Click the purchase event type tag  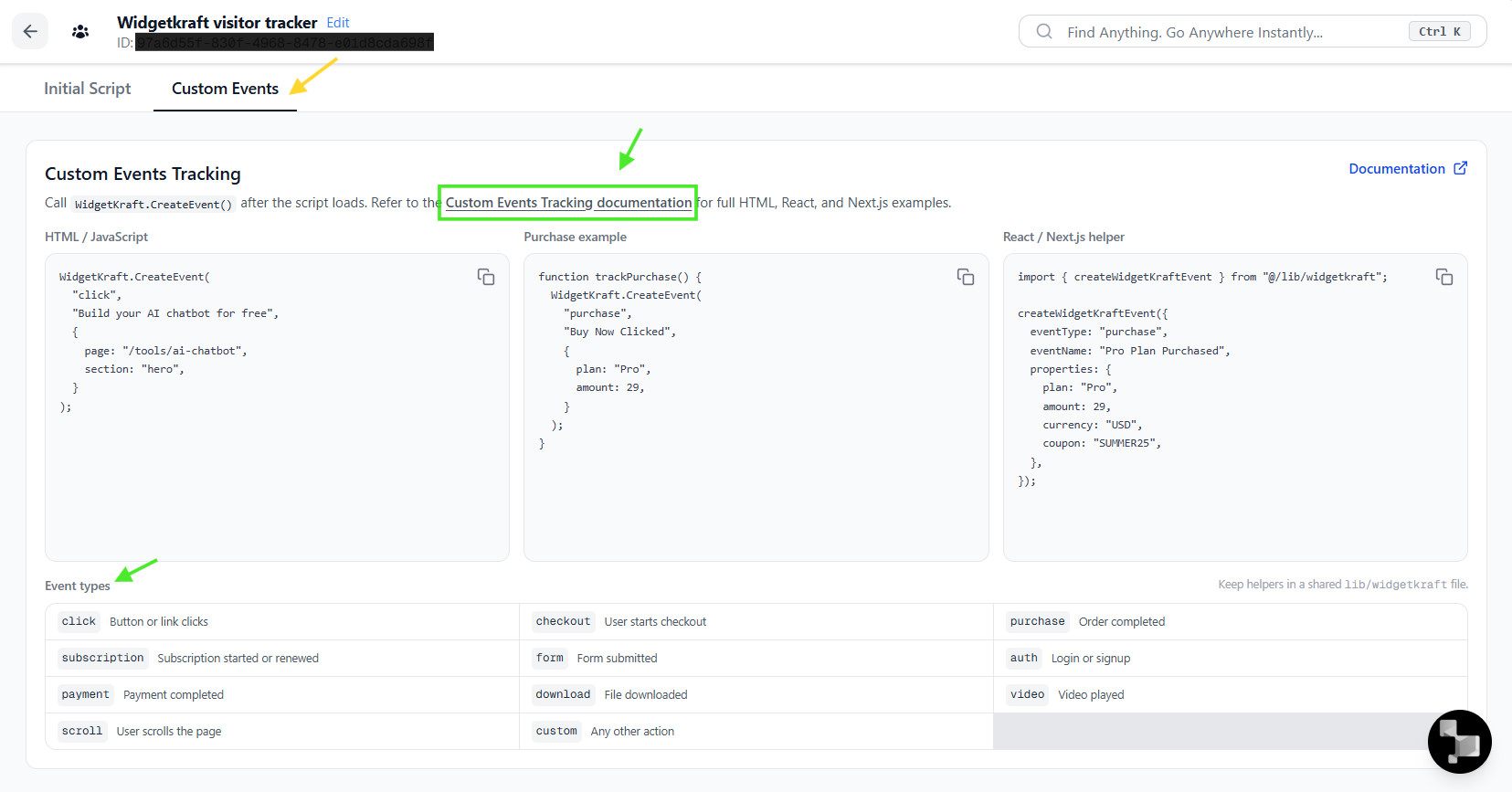click(x=1037, y=621)
